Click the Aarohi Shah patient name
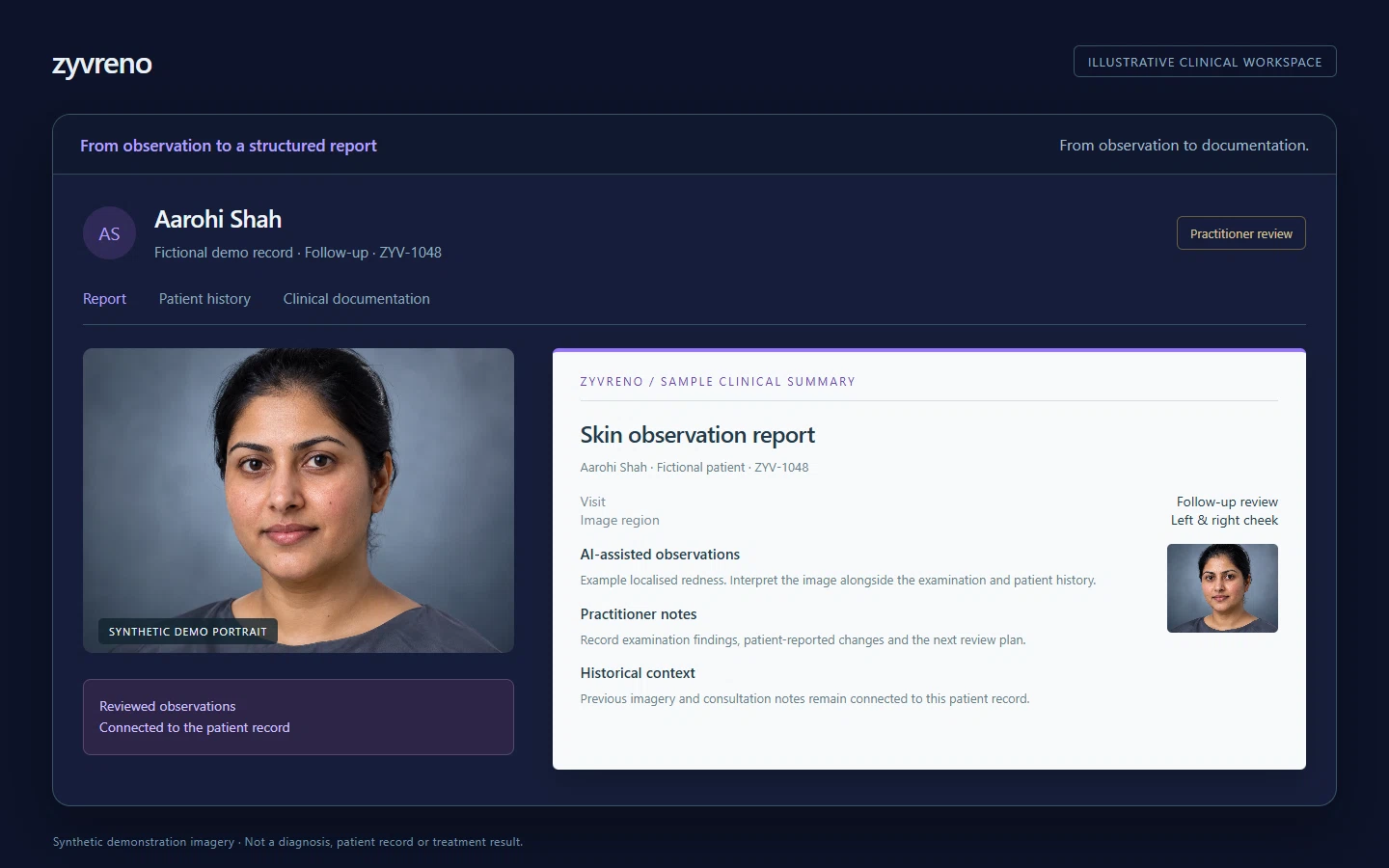Image resolution: width=1389 pixels, height=868 pixels. pyautogui.click(x=218, y=219)
